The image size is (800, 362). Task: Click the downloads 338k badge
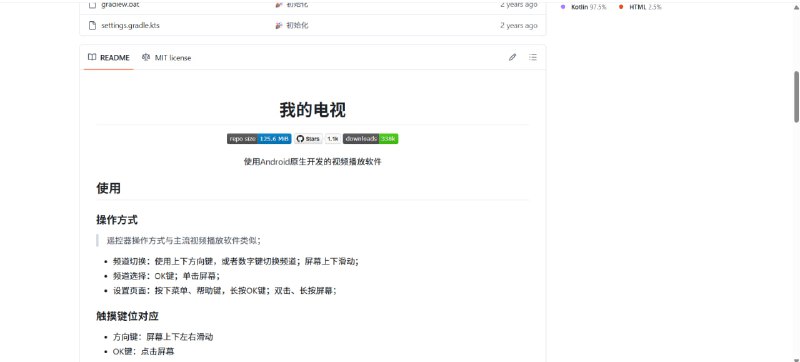click(x=370, y=139)
